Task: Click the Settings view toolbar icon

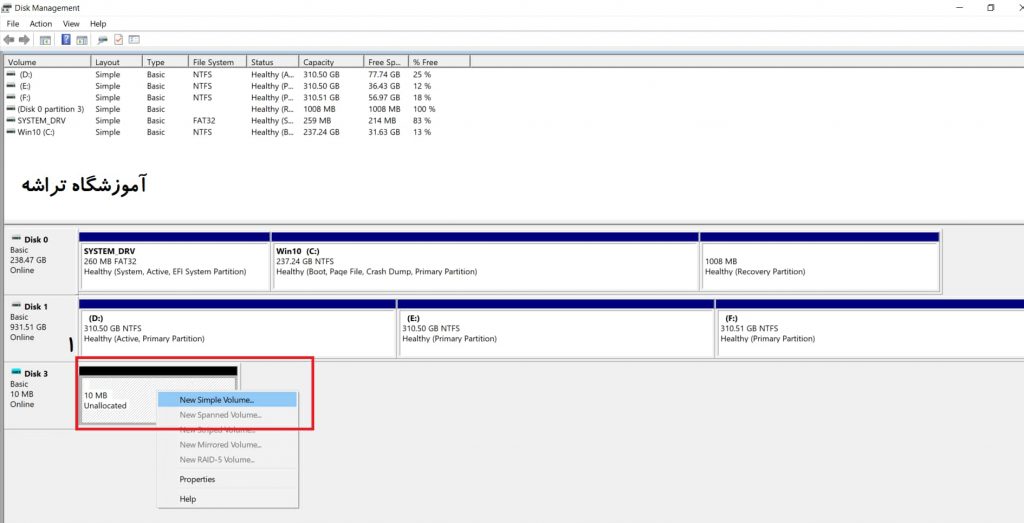Action: pyautogui.click(x=134, y=40)
